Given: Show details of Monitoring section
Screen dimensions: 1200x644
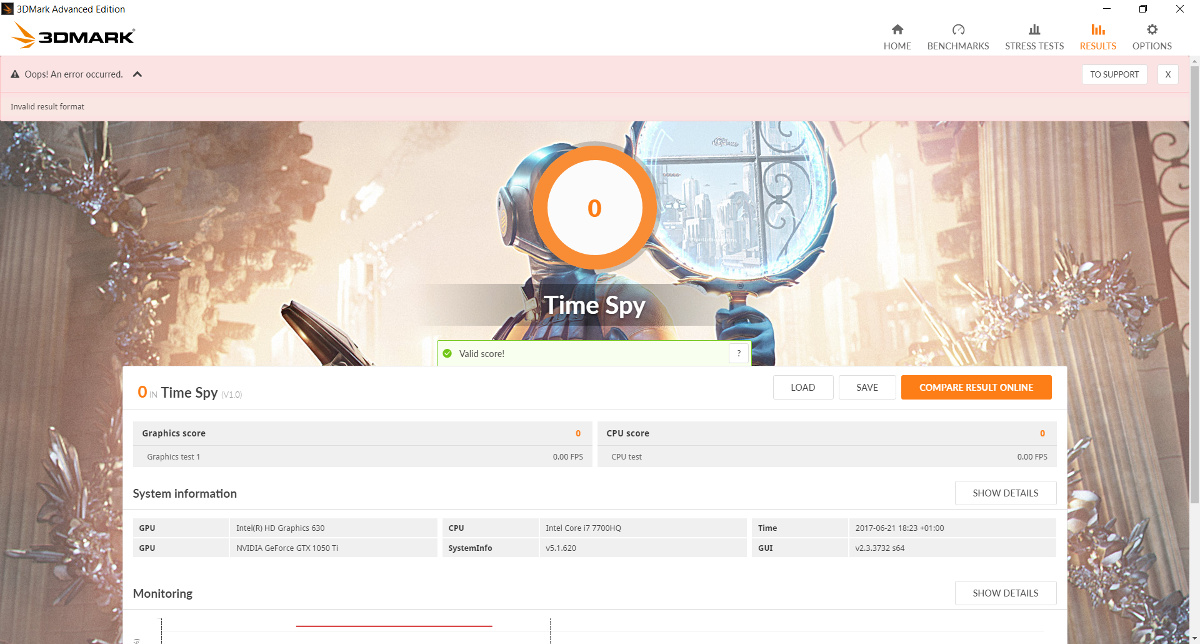Looking at the screenshot, I should [1005, 593].
